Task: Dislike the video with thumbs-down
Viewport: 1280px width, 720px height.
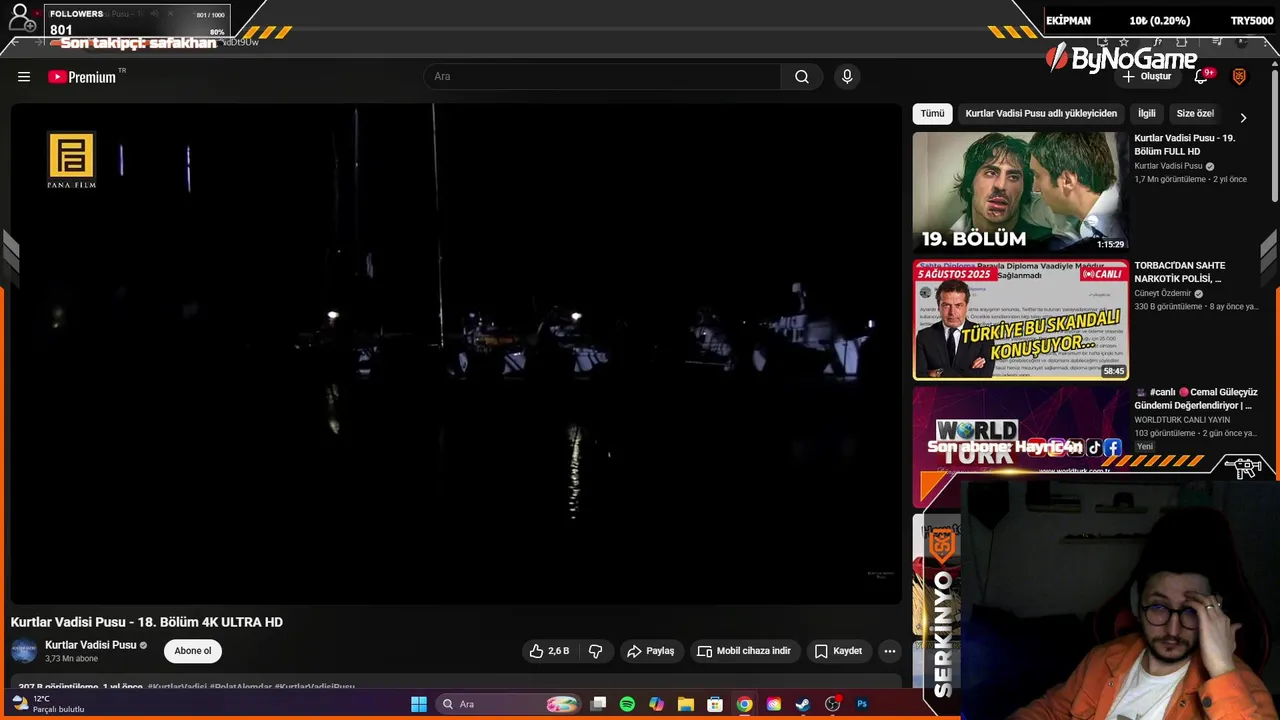Action: coord(595,651)
